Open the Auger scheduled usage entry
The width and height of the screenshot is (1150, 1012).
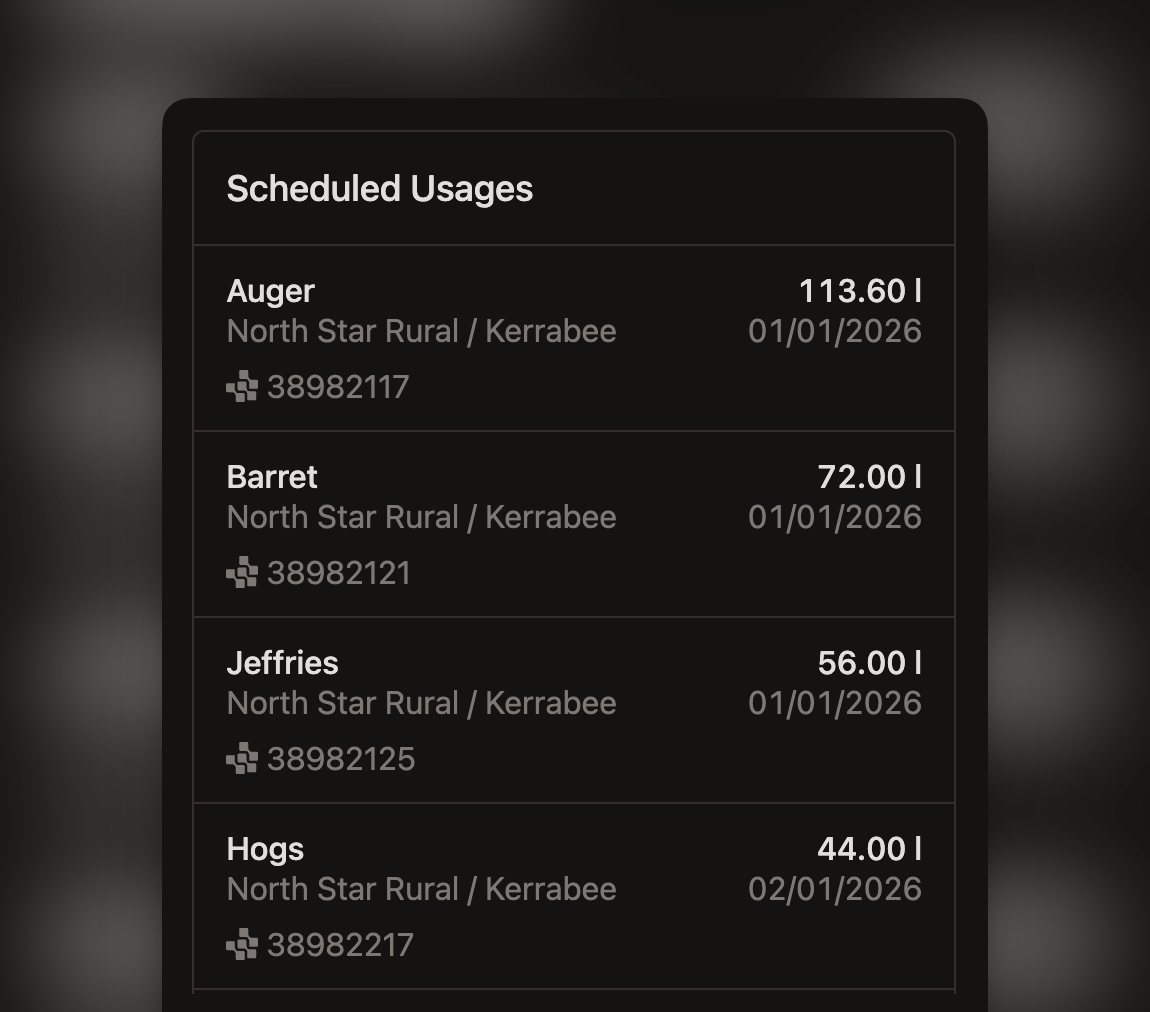(x=575, y=338)
